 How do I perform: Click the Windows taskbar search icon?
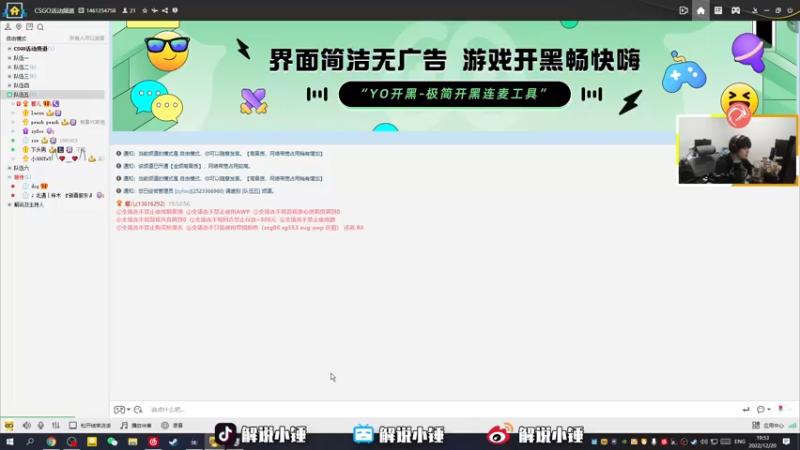[x=30, y=442]
